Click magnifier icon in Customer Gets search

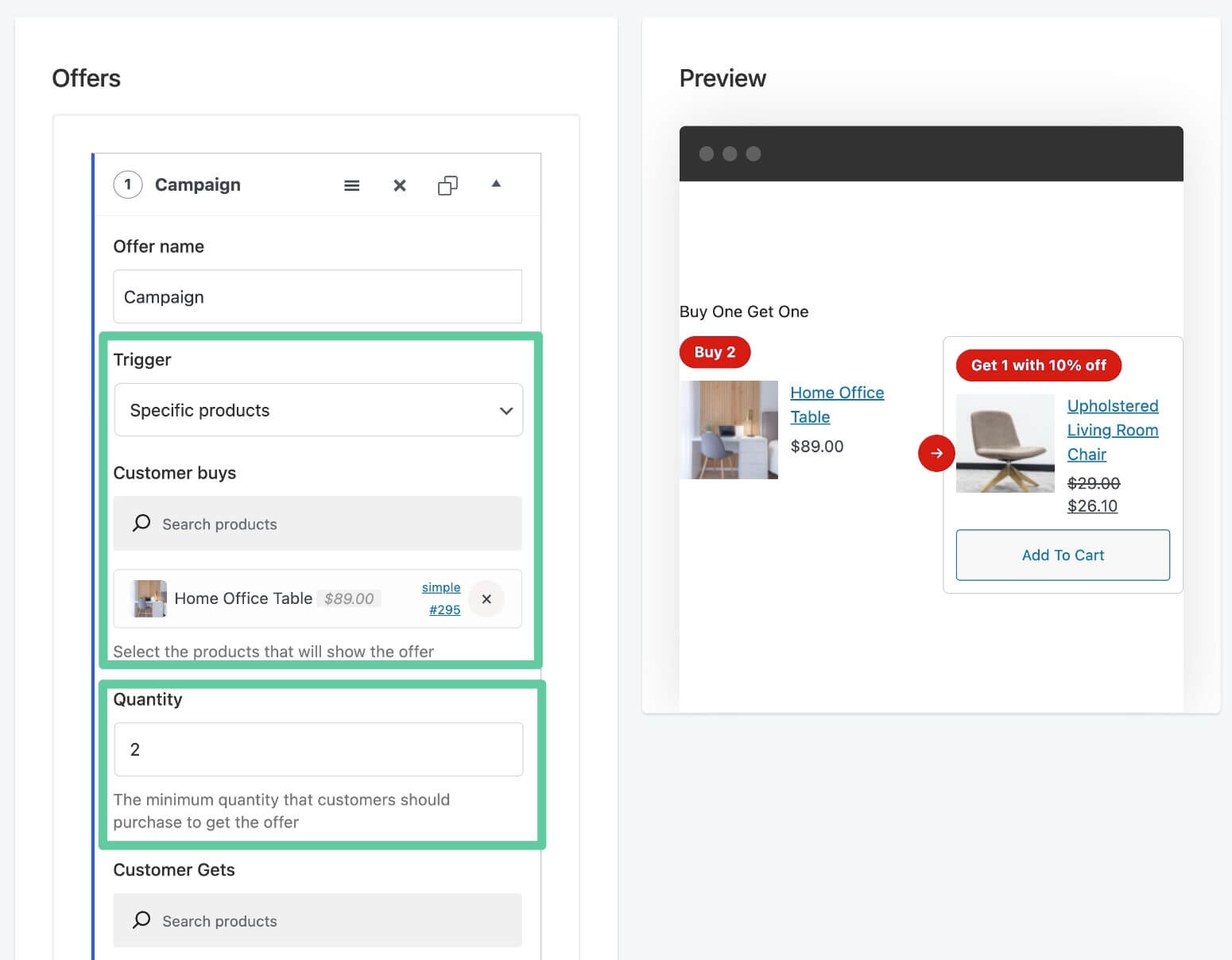[x=141, y=920]
